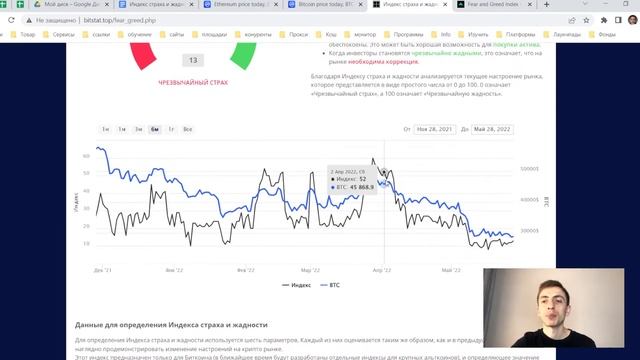The height and width of the screenshot is (360, 640).
Task: Open the second pinned green sheets tab
Action: pos(20,4)
